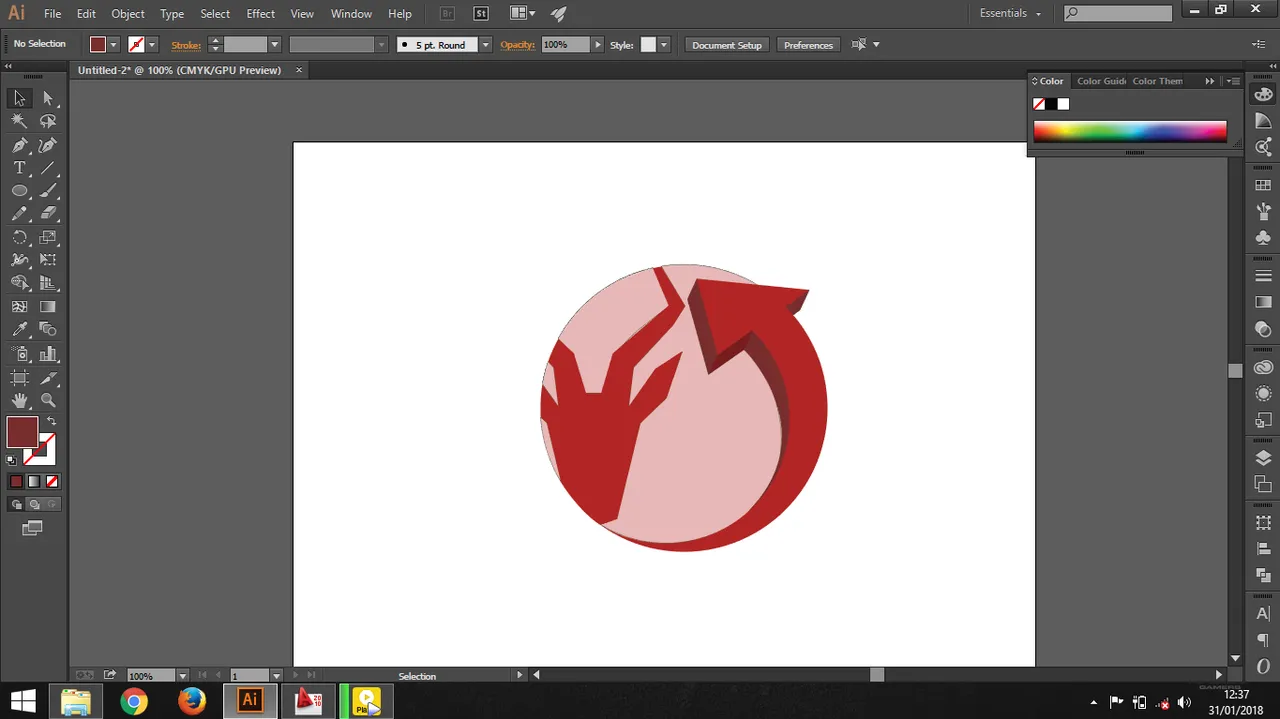1280x719 pixels.
Task: Select the Gradient tool
Action: click(48, 307)
